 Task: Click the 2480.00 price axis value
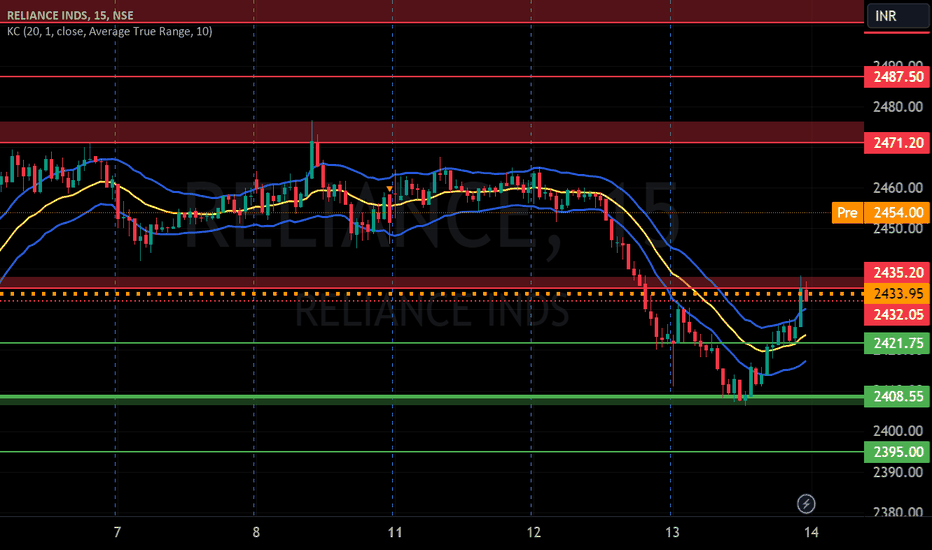coord(898,108)
